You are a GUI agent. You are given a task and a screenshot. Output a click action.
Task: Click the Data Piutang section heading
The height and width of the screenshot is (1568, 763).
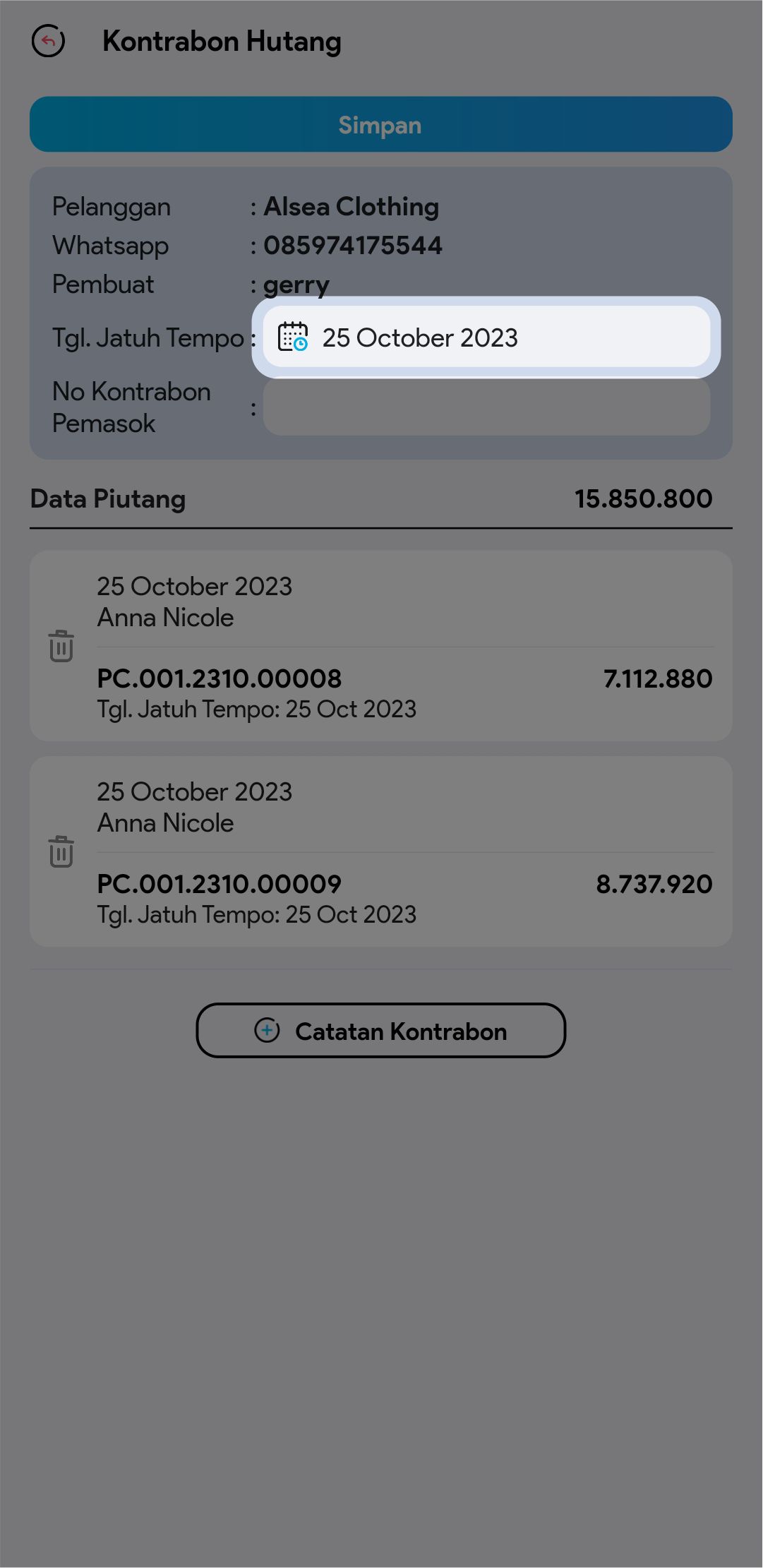pyautogui.click(x=108, y=498)
